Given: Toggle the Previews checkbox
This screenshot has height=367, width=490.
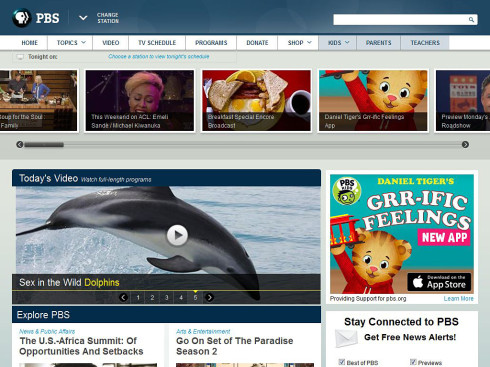Looking at the screenshot, I should [x=413, y=362].
